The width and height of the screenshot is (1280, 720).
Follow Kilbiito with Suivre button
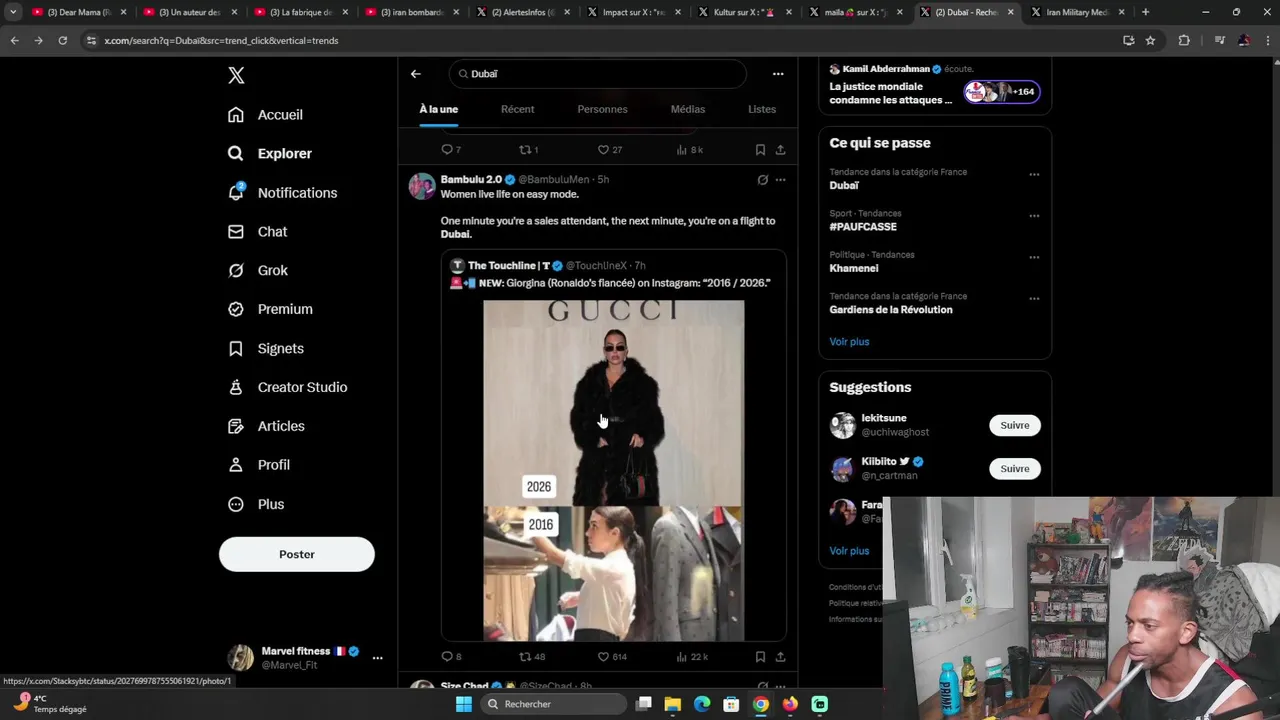pos(1015,468)
